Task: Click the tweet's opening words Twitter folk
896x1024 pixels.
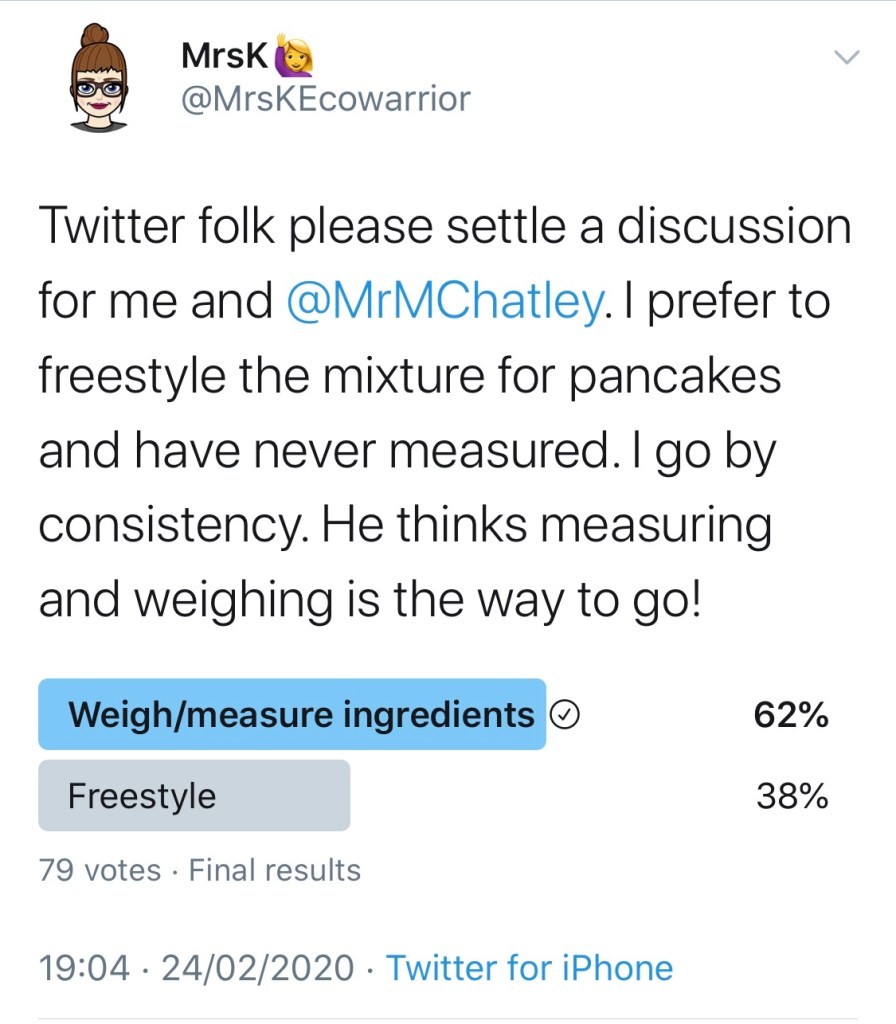Action: click(x=155, y=226)
